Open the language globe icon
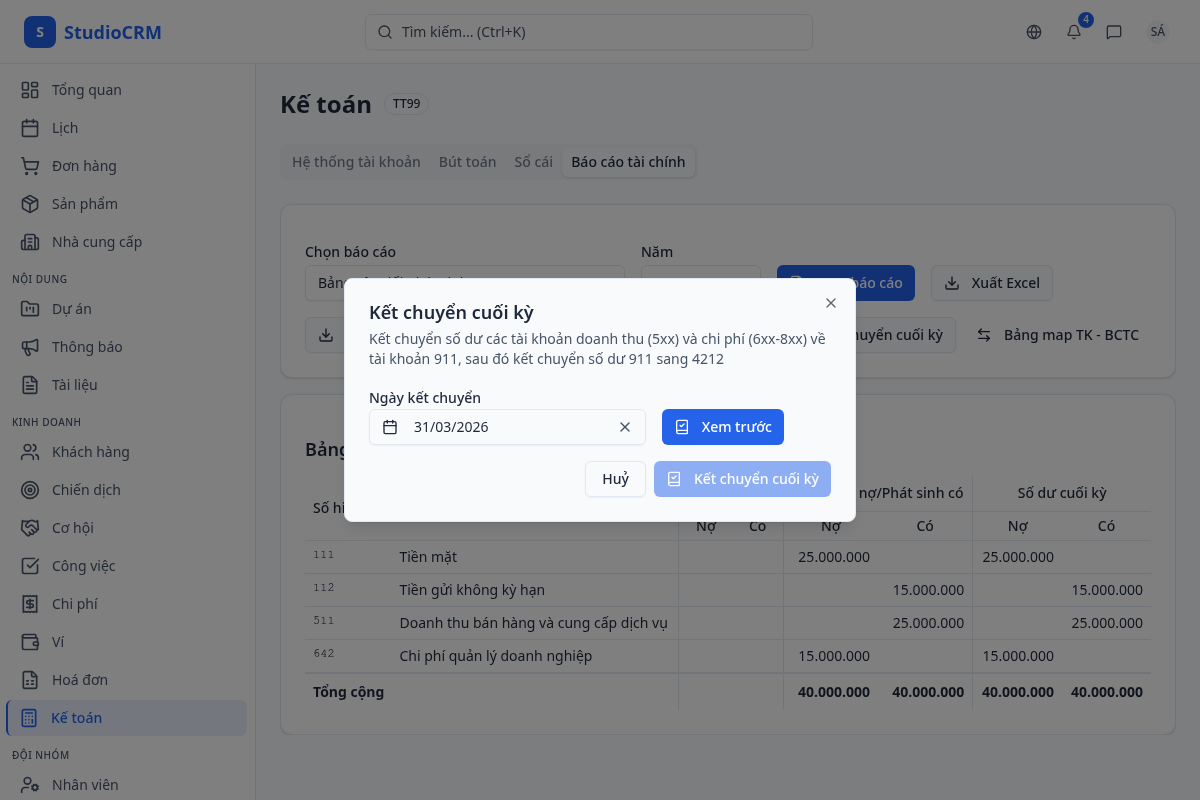 click(x=1034, y=32)
